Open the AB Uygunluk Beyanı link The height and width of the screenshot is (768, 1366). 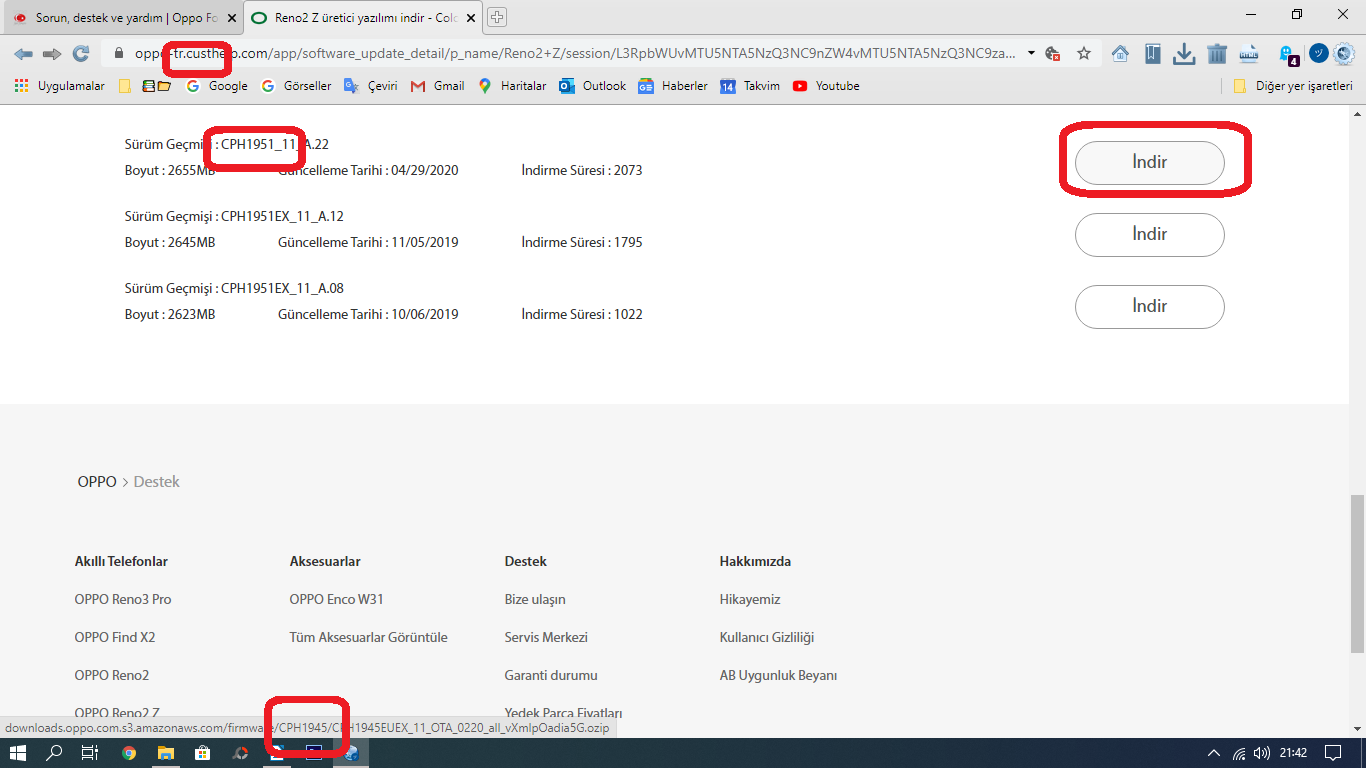778,675
